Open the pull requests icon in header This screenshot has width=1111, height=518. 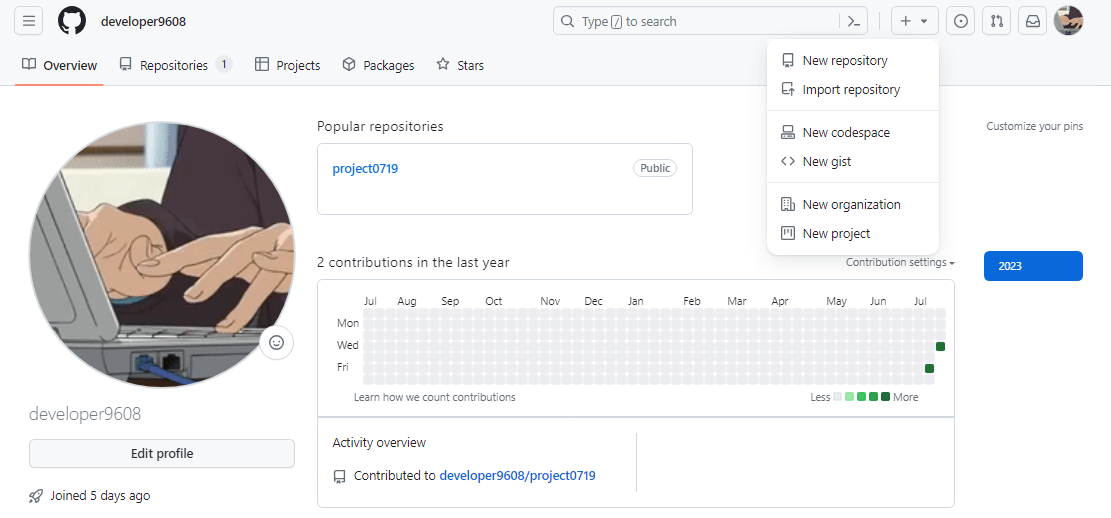coord(997,21)
